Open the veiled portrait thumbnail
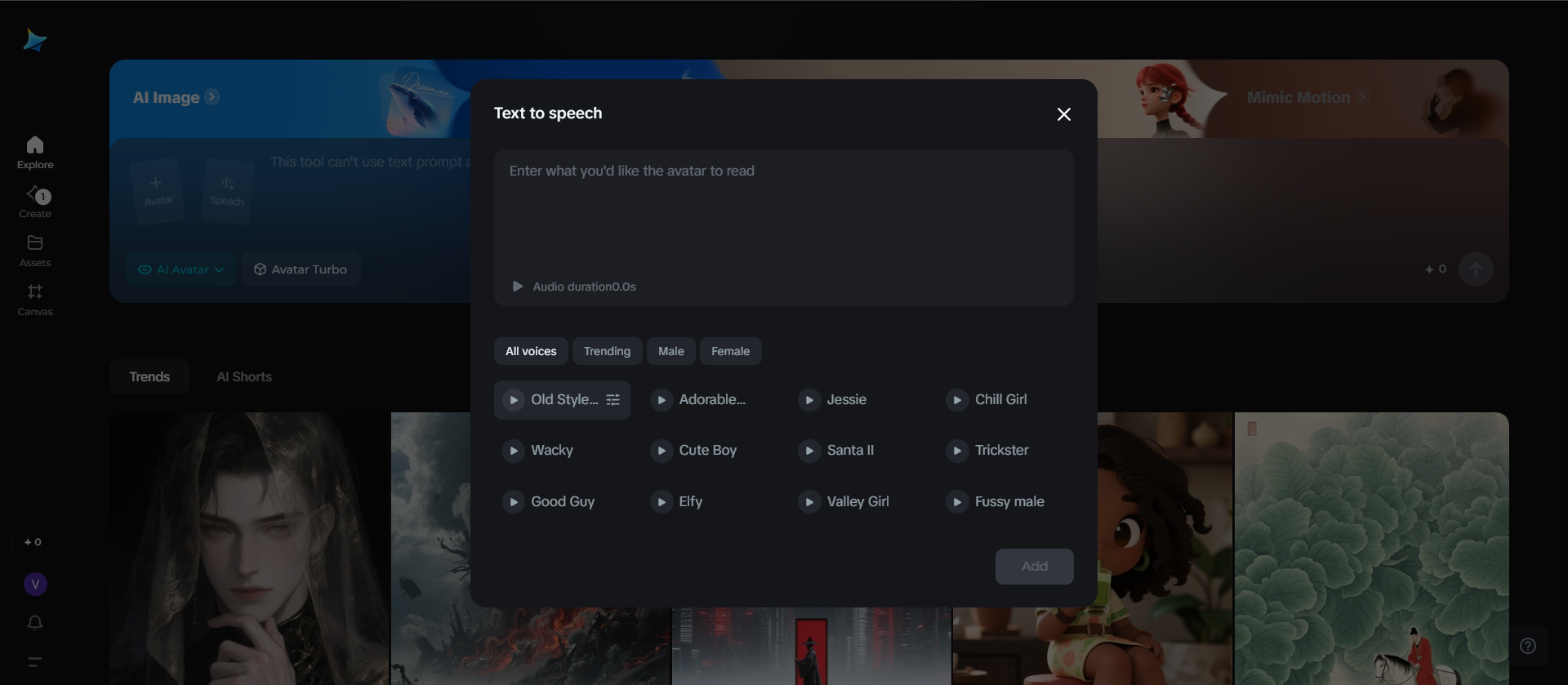 [249, 549]
